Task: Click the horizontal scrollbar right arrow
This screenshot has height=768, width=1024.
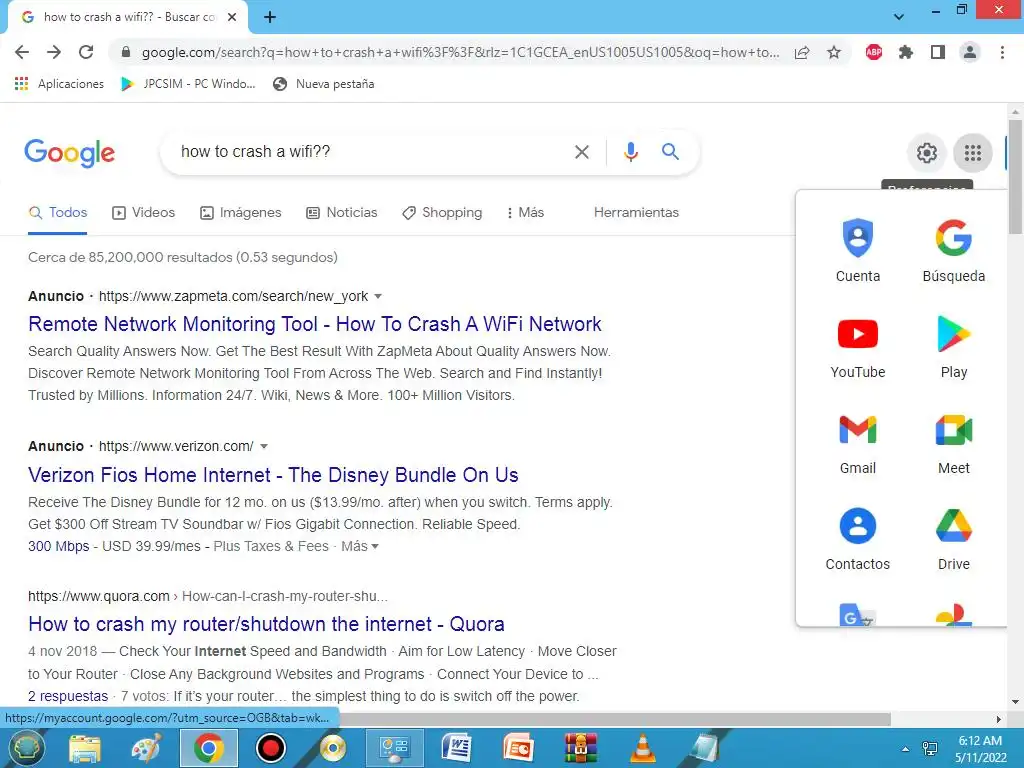Action: coord(998,719)
